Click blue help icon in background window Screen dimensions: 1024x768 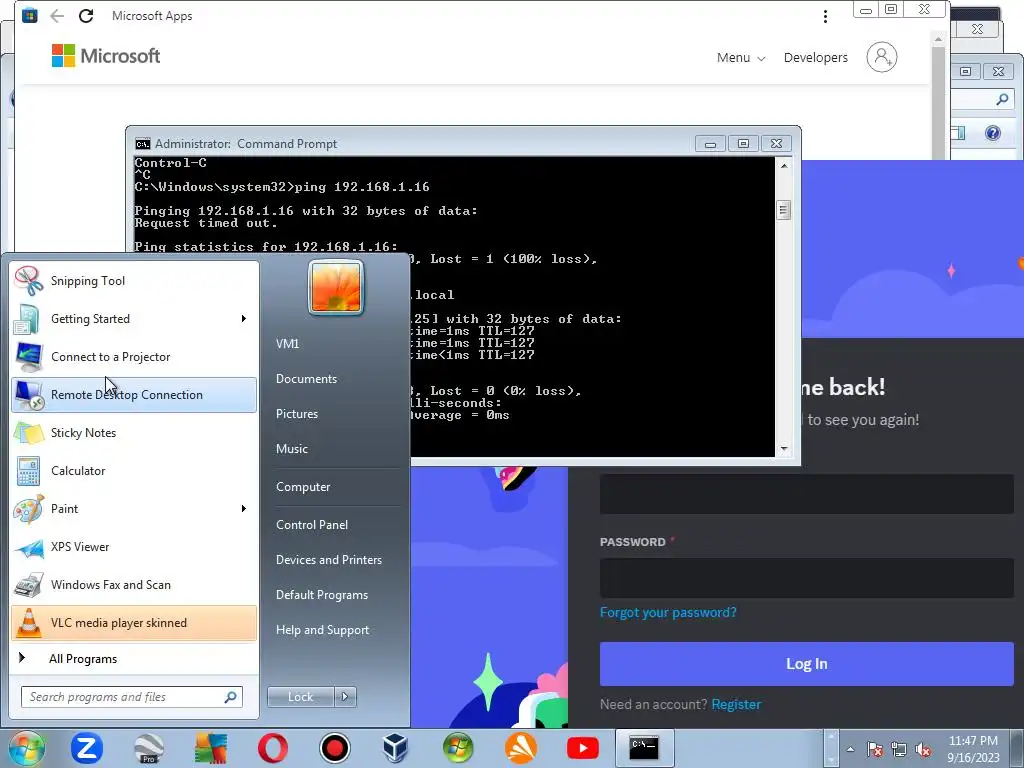point(993,133)
